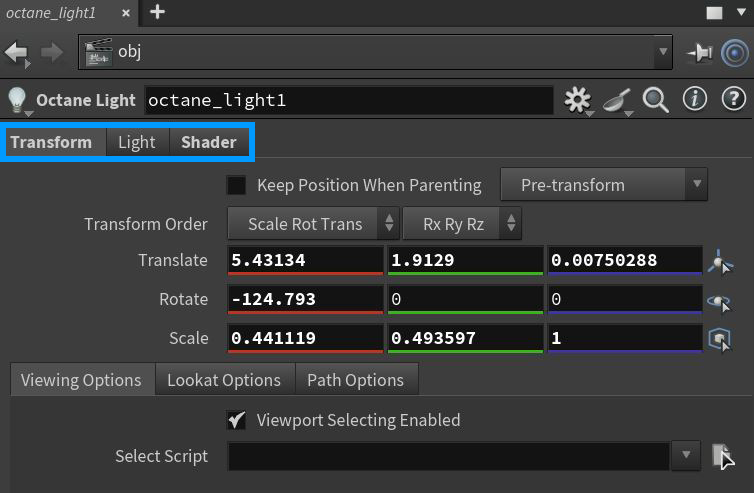This screenshot has width=754, height=493.
Task: Switch to the Shader tab
Action: point(208,142)
